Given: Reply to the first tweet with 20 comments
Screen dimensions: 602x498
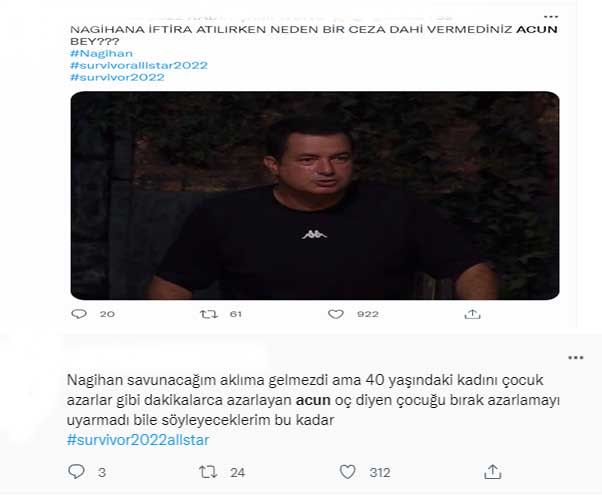Looking at the screenshot, I should tap(79, 314).
